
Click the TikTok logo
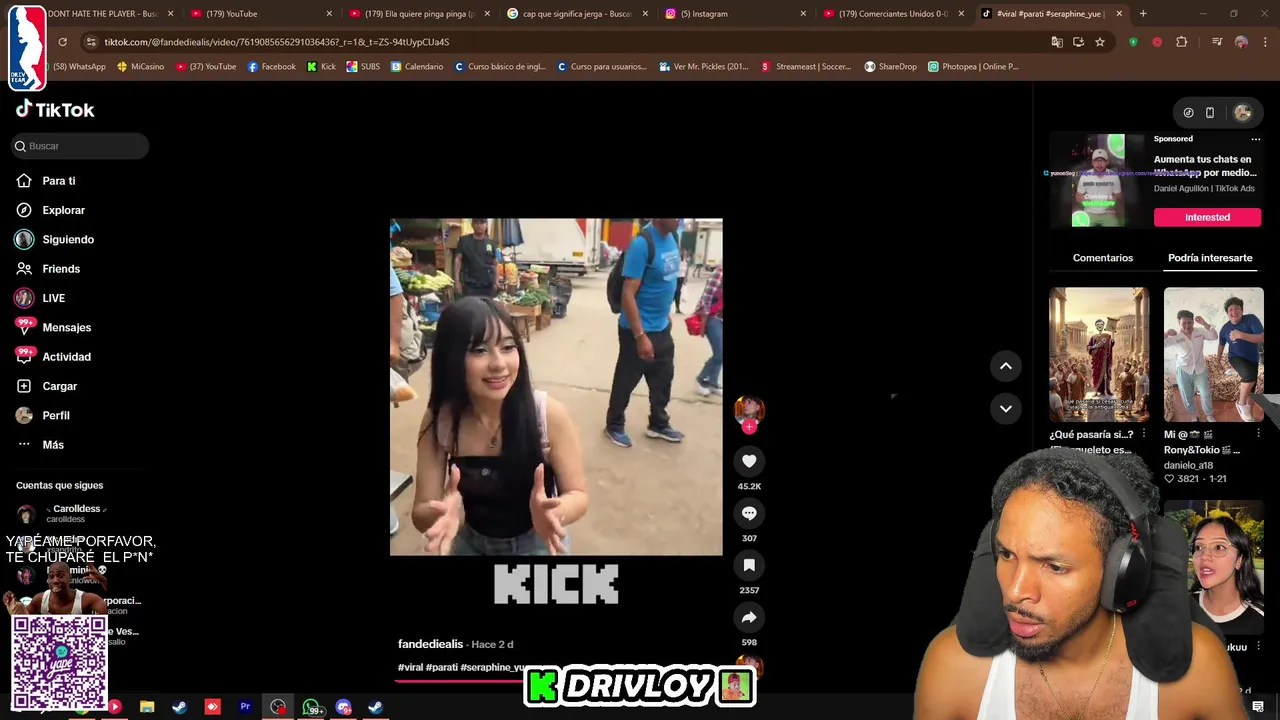coord(55,110)
